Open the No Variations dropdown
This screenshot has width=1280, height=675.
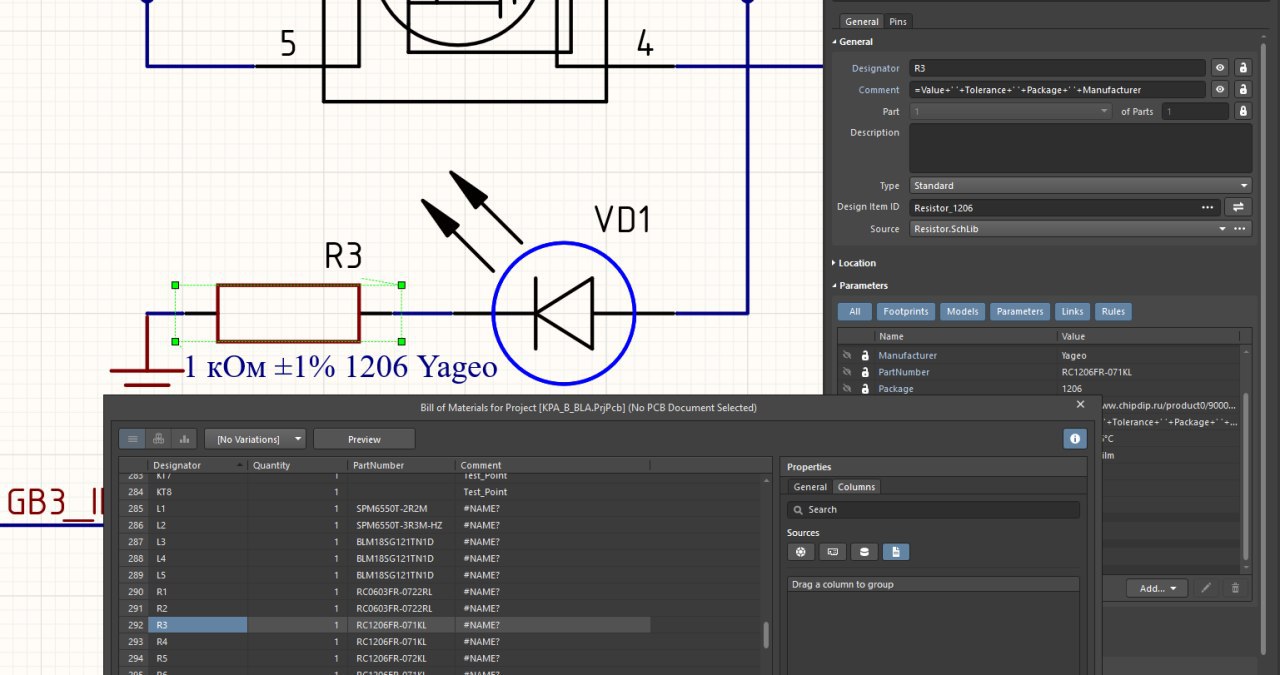pyautogui.click(x=255, y=439)
